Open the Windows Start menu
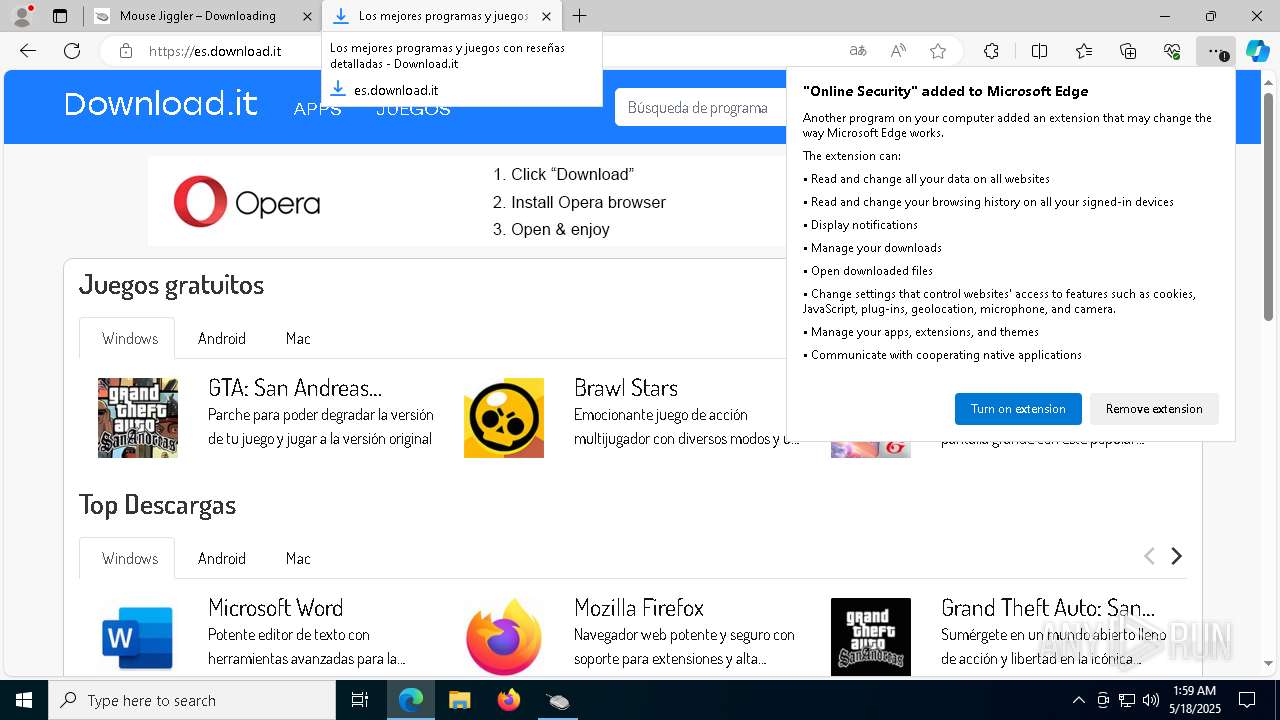 click(x=24, y=700)
